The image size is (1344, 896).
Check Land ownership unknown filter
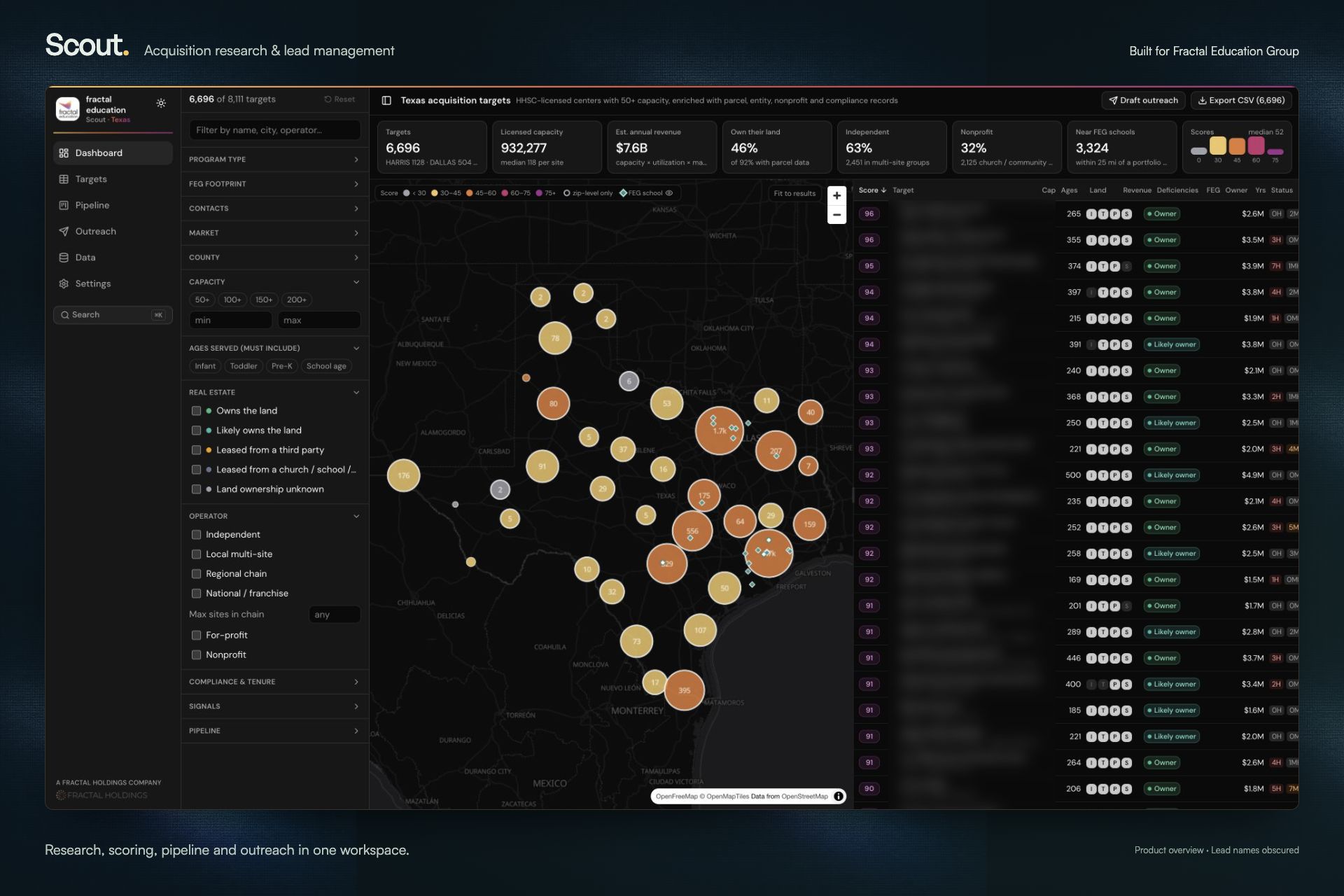[x=197, y=489]
